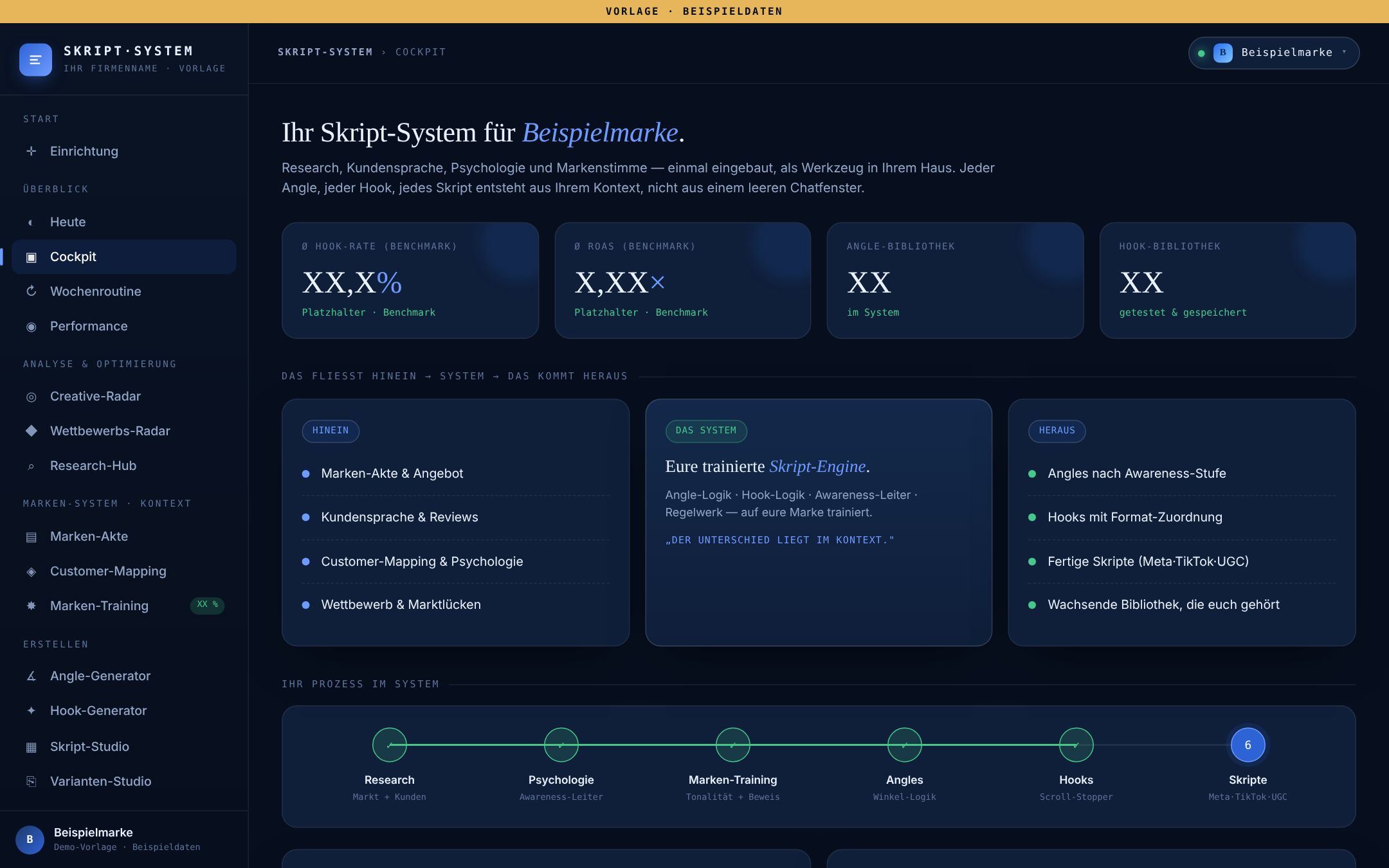The width and height of the screenshot is (1389, 868).
Task: Click the Skript-System logo icon
Action: click(35, 60)
